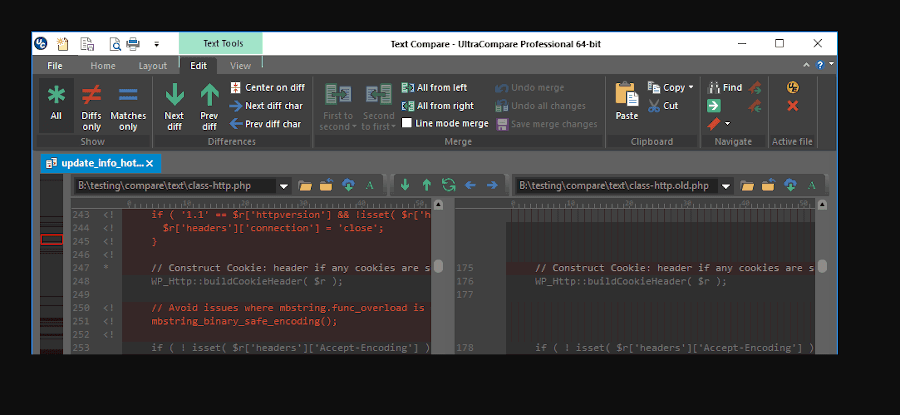Click the print icon in quick access toolbar
Image resolution: width=900 pixels, height=415 pixels.
tap(132, 43)
